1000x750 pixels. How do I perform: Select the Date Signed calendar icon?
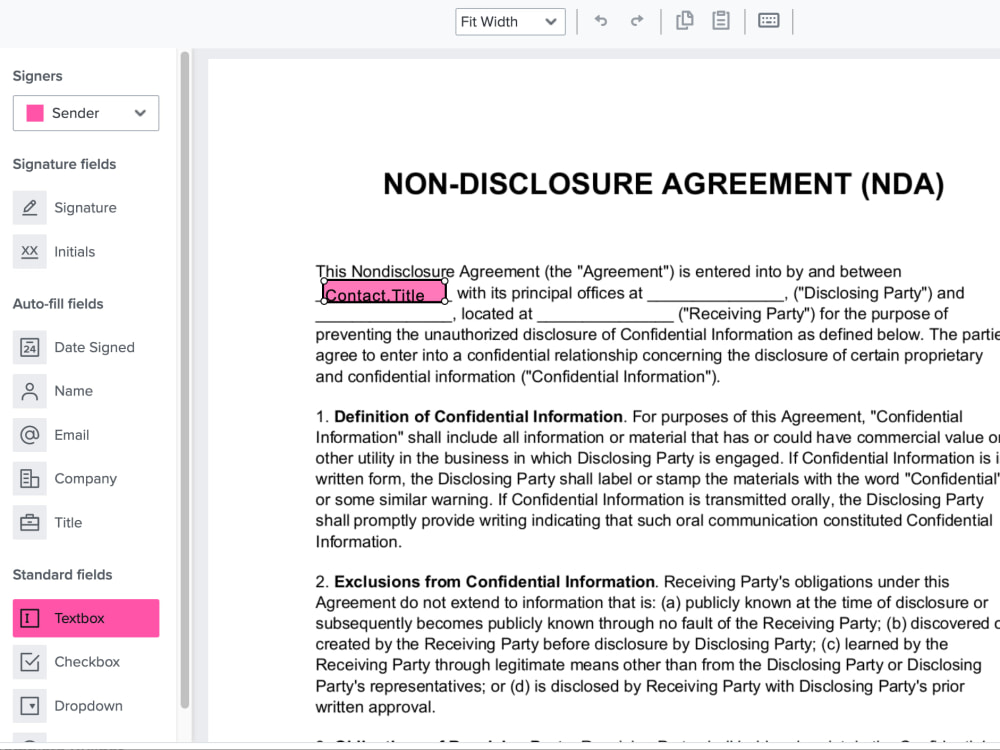pyautogui.click(x=29, y=347)
